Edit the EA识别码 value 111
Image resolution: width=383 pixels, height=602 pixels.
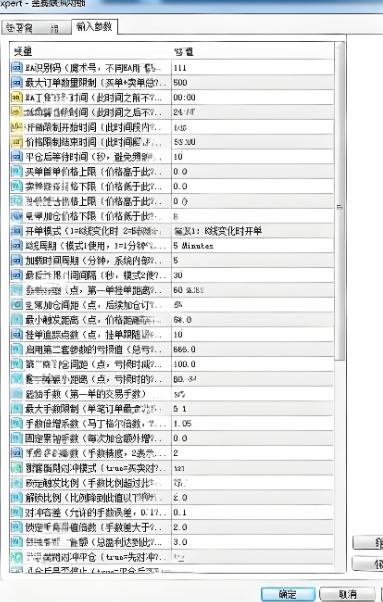click(x=180, y=68)
